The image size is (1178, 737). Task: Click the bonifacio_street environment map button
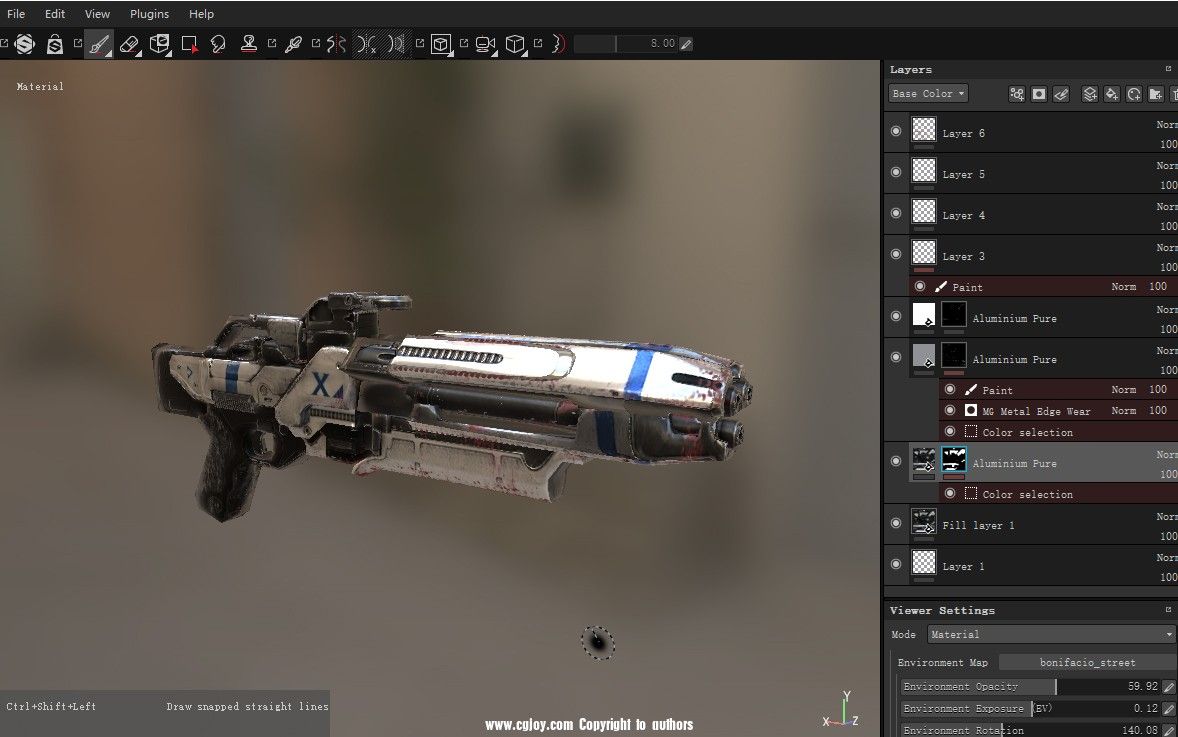point(1087,662)
